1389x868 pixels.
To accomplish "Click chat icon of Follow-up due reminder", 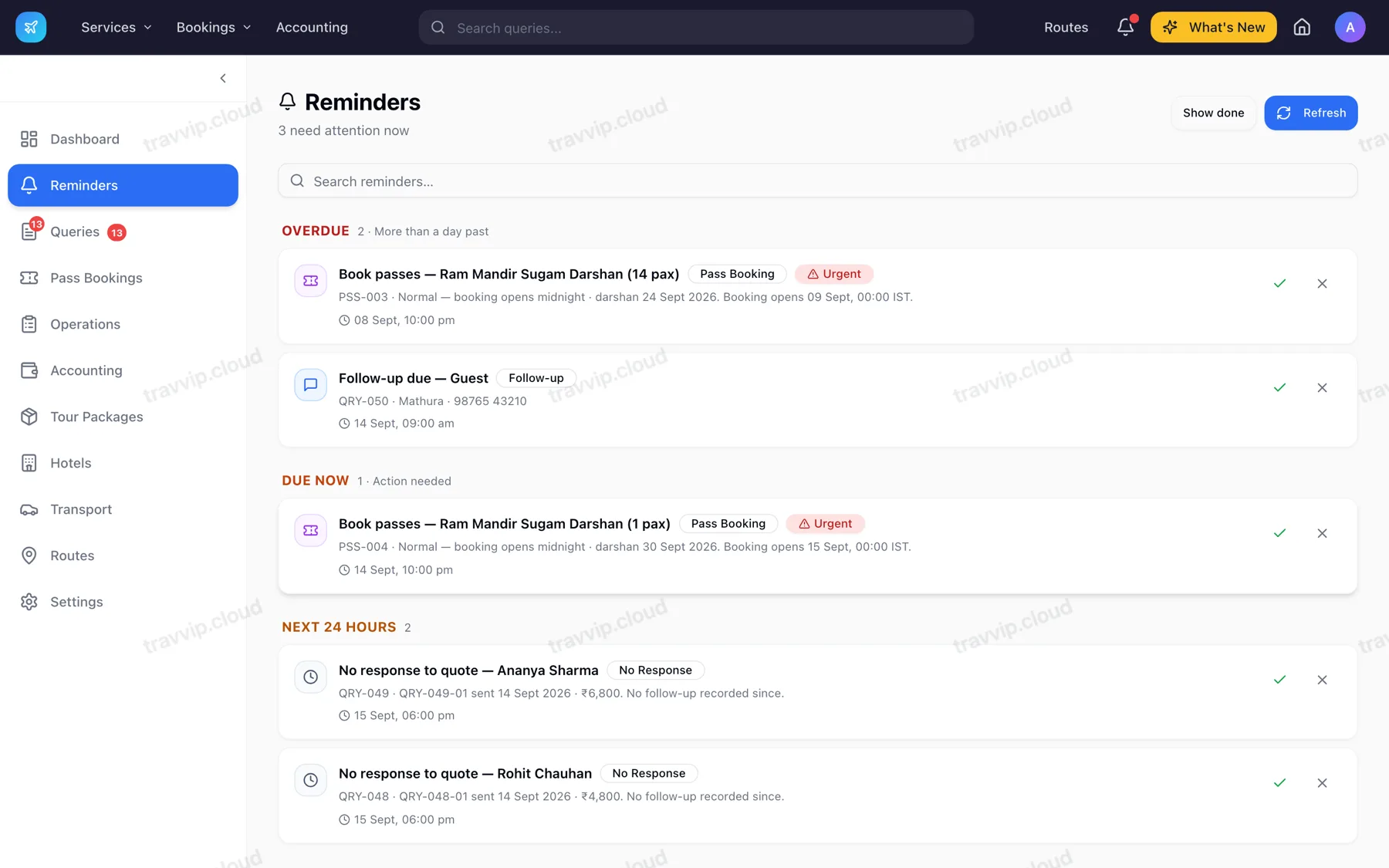I will coord(310,384).
